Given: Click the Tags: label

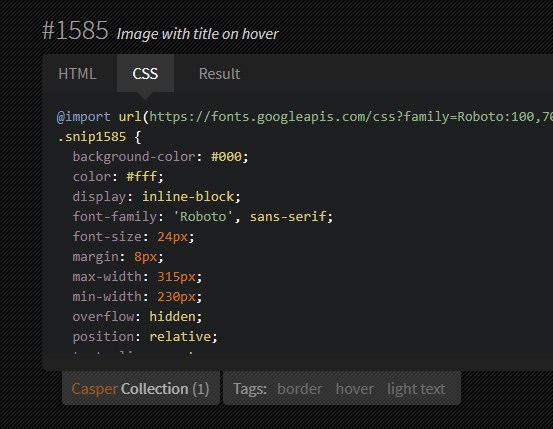Looking at the screenshot, I should point(250,389).
